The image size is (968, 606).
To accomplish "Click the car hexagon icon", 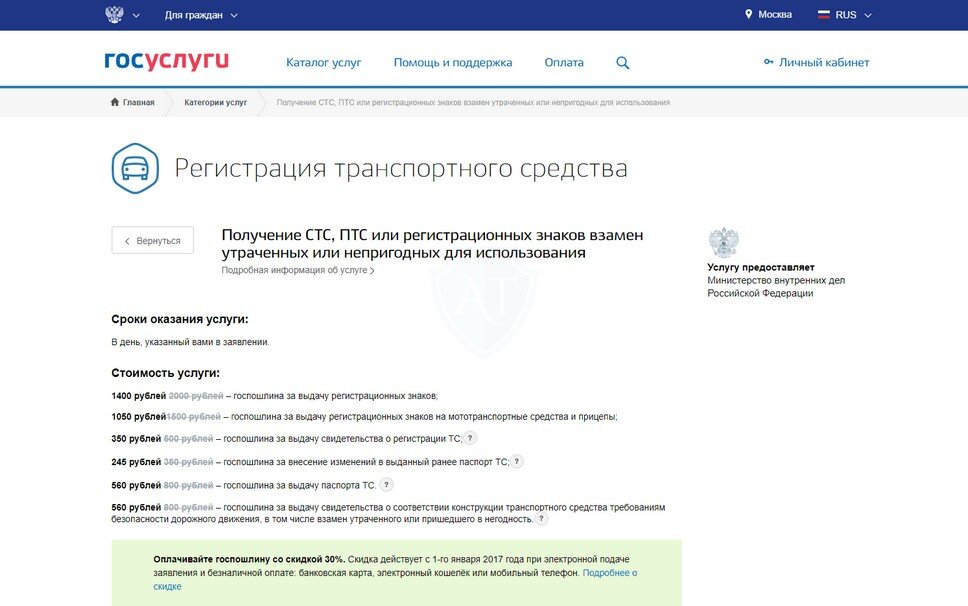I will pos(135,168).
